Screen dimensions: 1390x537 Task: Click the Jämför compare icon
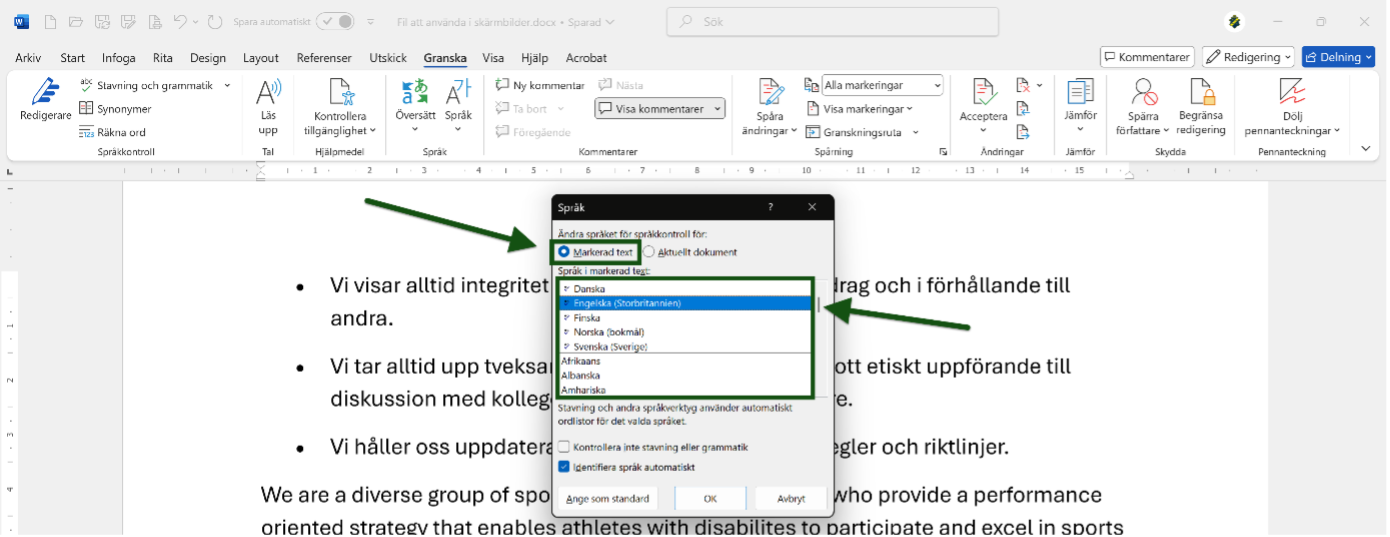pyautogui.click(x=1080, y=93)
